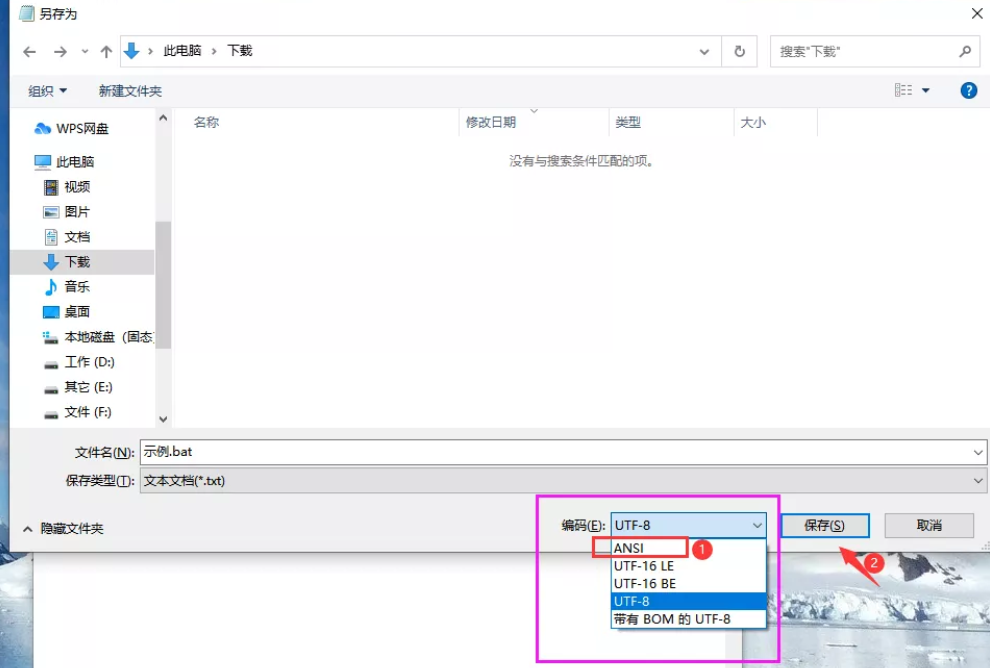Choose ANSI from encoding list
The image size is (990, 668).
[x=629, y=548]
